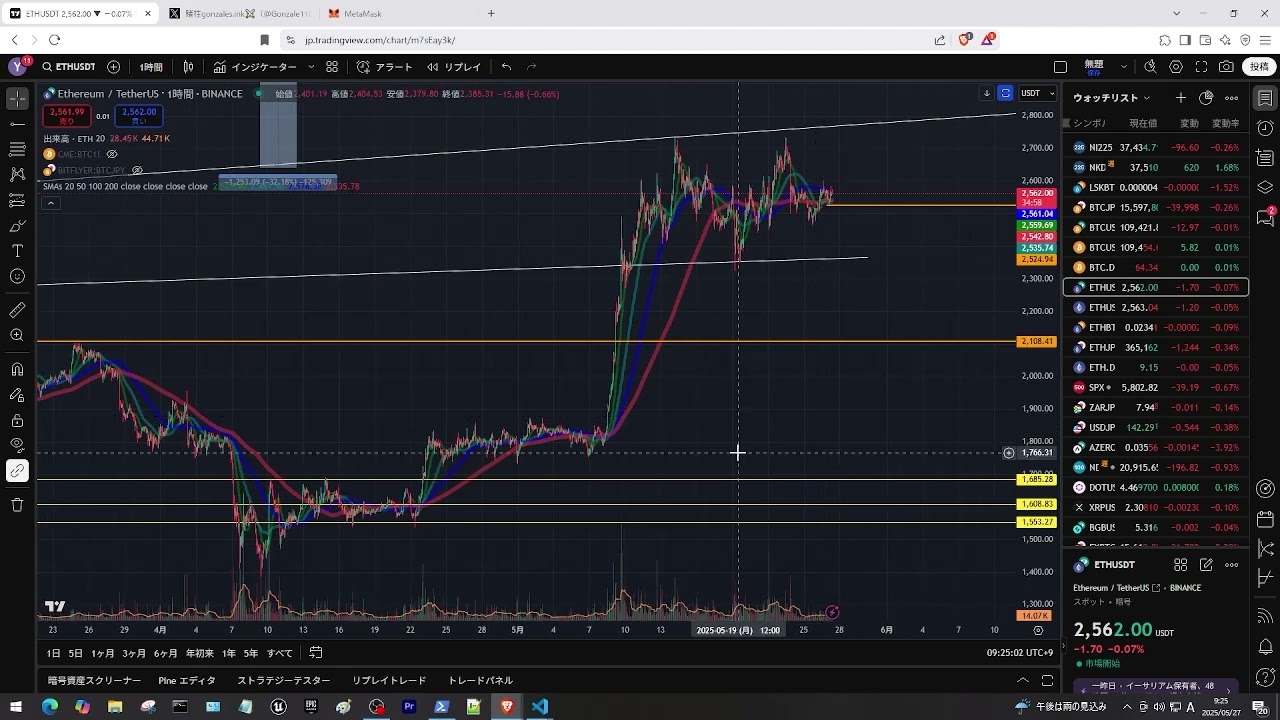
Task: Select the crosshair cursor tool
Action: pos(17,98)
